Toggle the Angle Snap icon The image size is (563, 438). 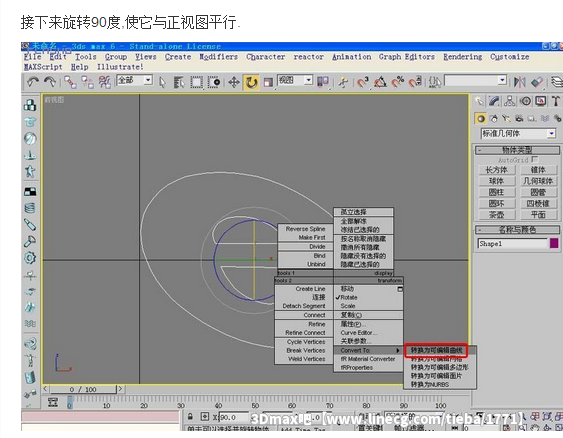(380, 82)
